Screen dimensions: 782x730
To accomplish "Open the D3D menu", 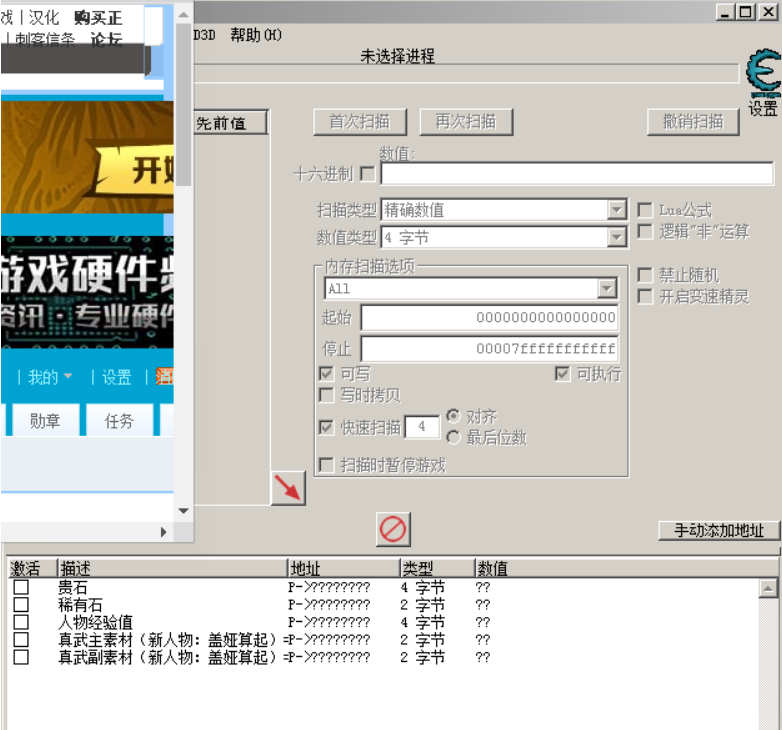I will click(x=204, y=35).
